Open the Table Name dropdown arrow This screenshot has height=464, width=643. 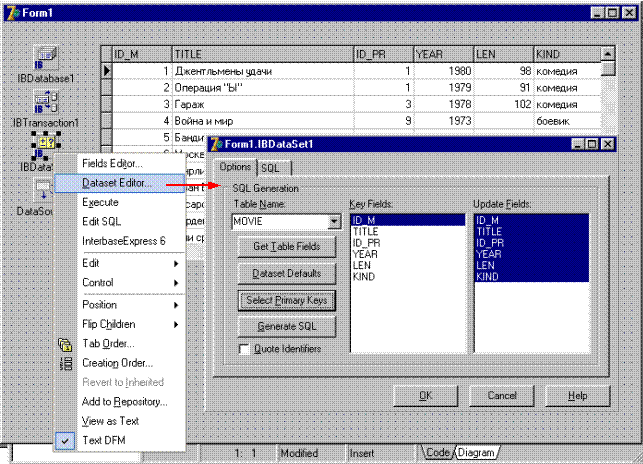[x=334, y=222]
